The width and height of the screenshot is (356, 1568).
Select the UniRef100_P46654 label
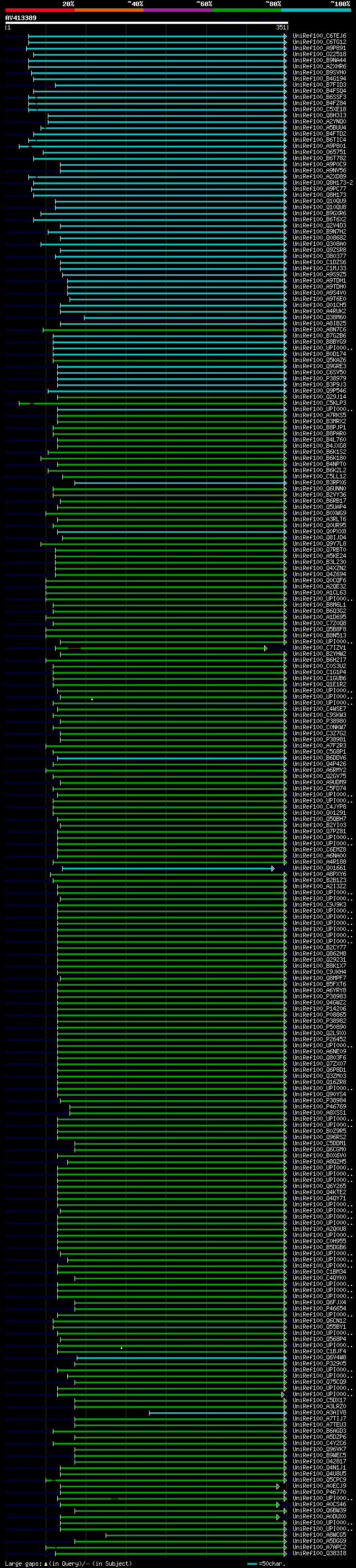(319, 1308)
